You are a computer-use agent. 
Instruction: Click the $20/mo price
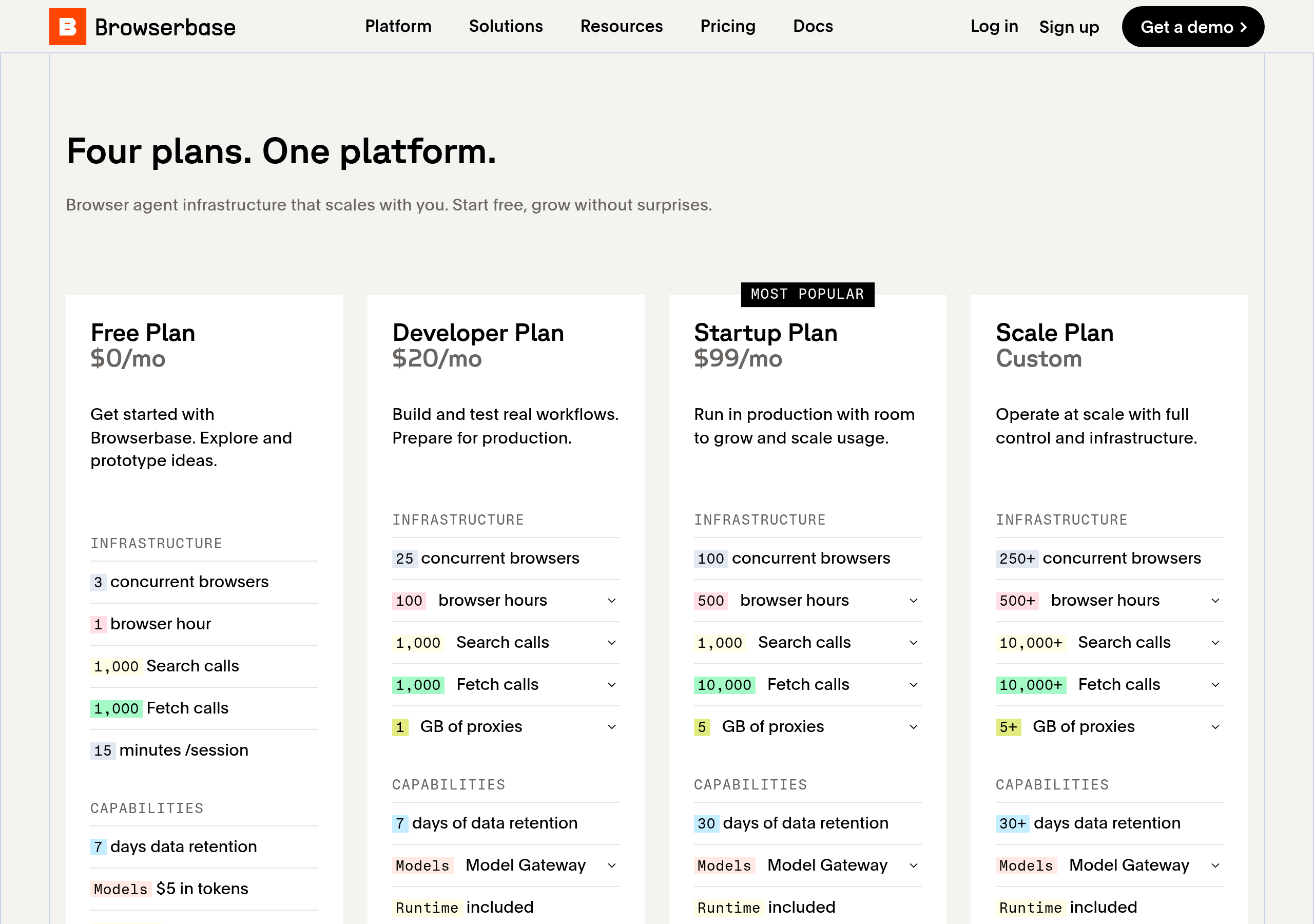point(437,359)
